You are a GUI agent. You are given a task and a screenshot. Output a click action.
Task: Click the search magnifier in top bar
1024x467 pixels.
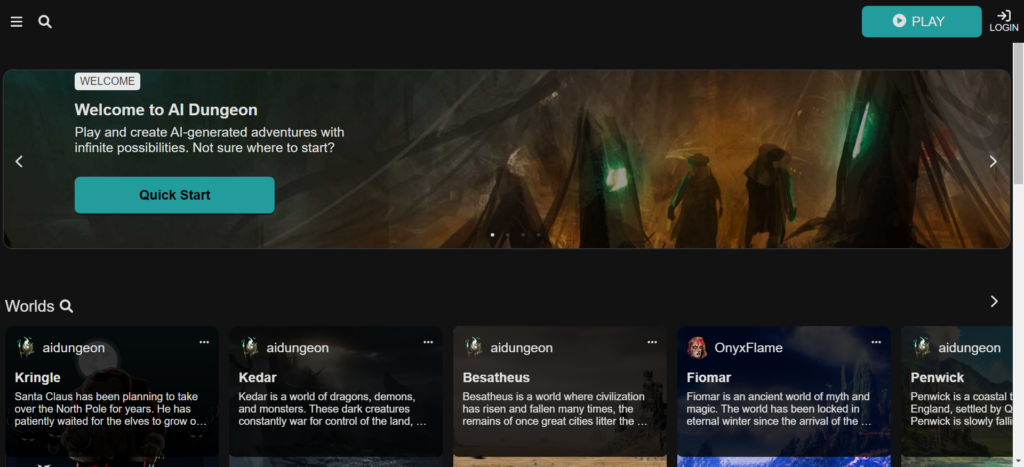point(45,22)
